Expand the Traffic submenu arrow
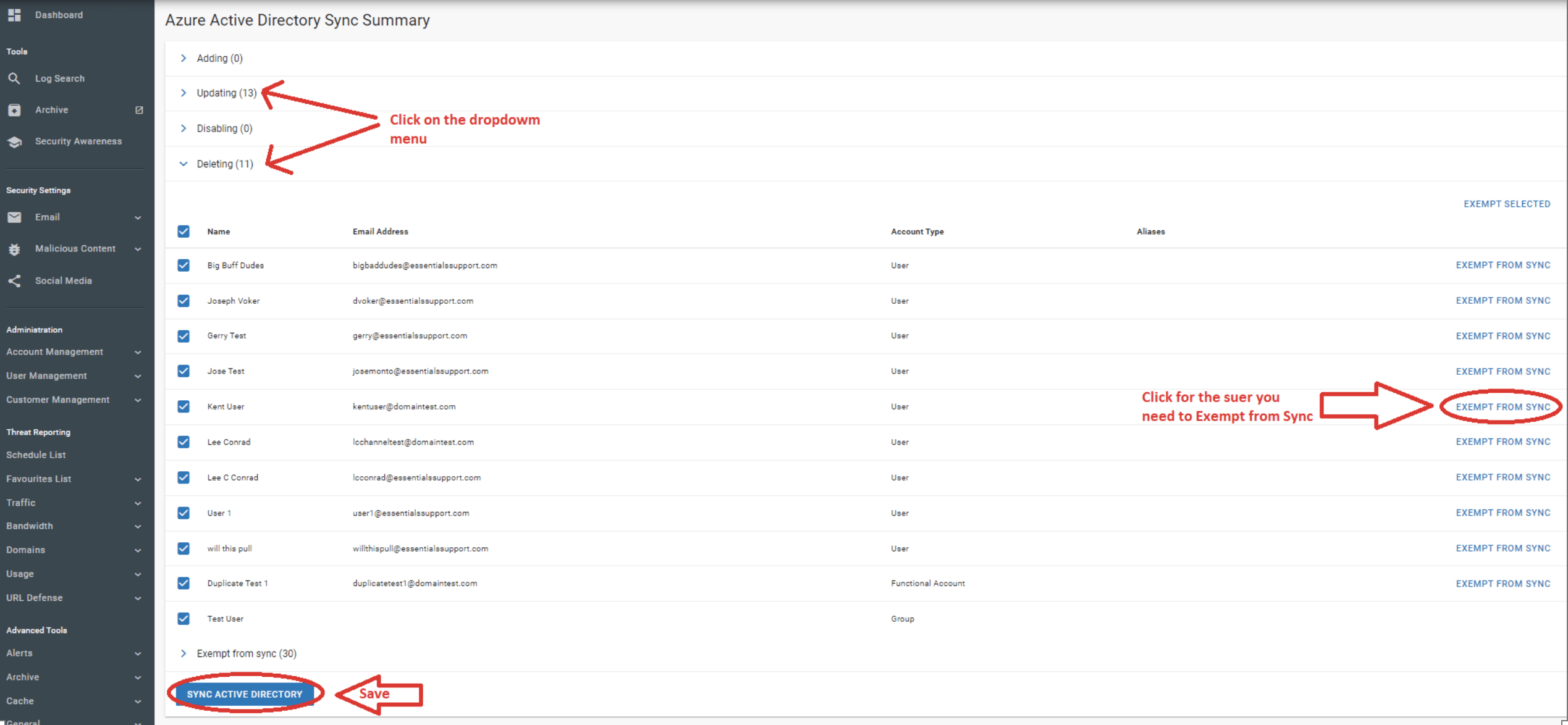This screenshot has height=725, width=1568. tap(138, 503)
